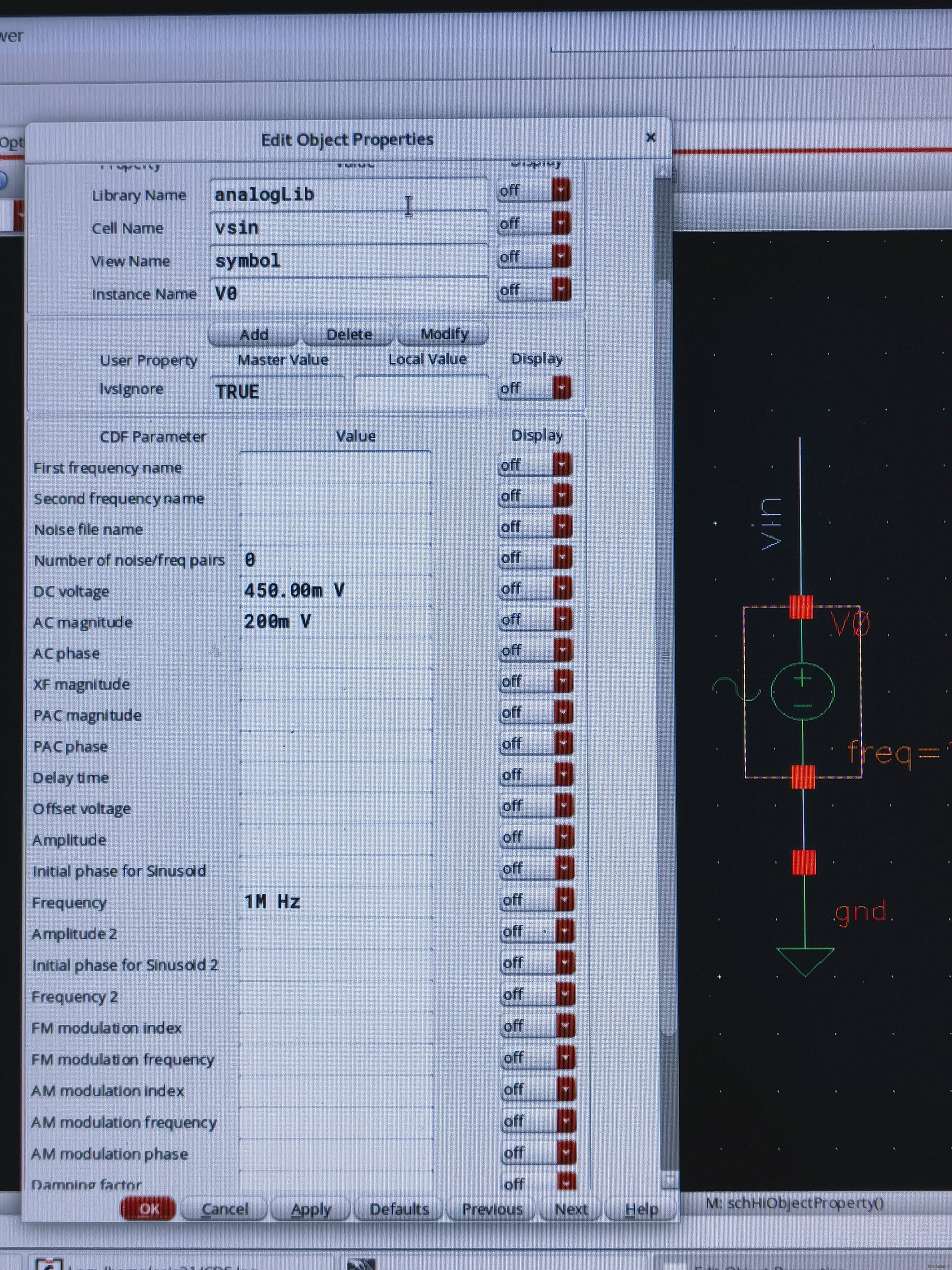The height and width of the screenshot is (1270, 952).
Task: Click the Offset voltage value field
Action: coord(335,808)
